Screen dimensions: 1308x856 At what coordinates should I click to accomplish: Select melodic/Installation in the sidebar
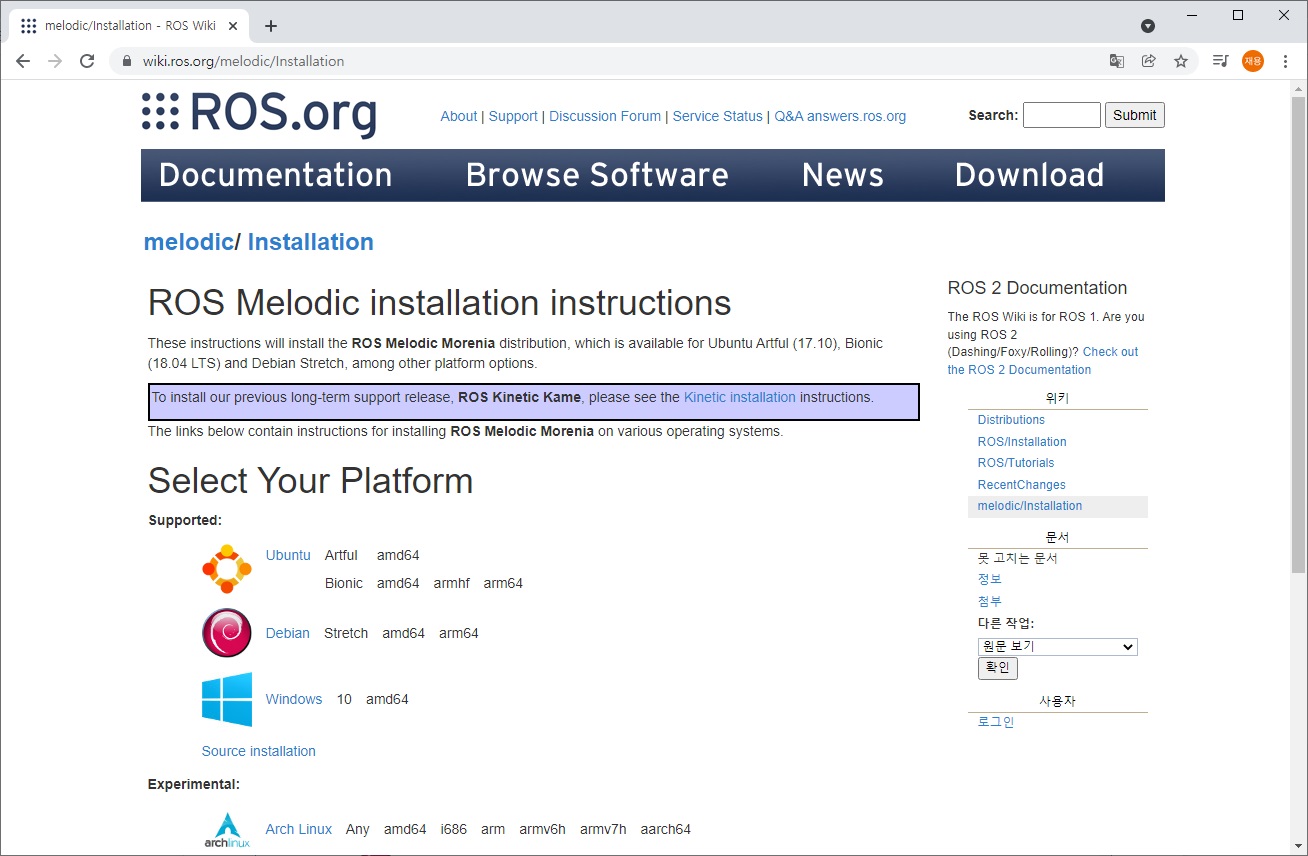1030,506
